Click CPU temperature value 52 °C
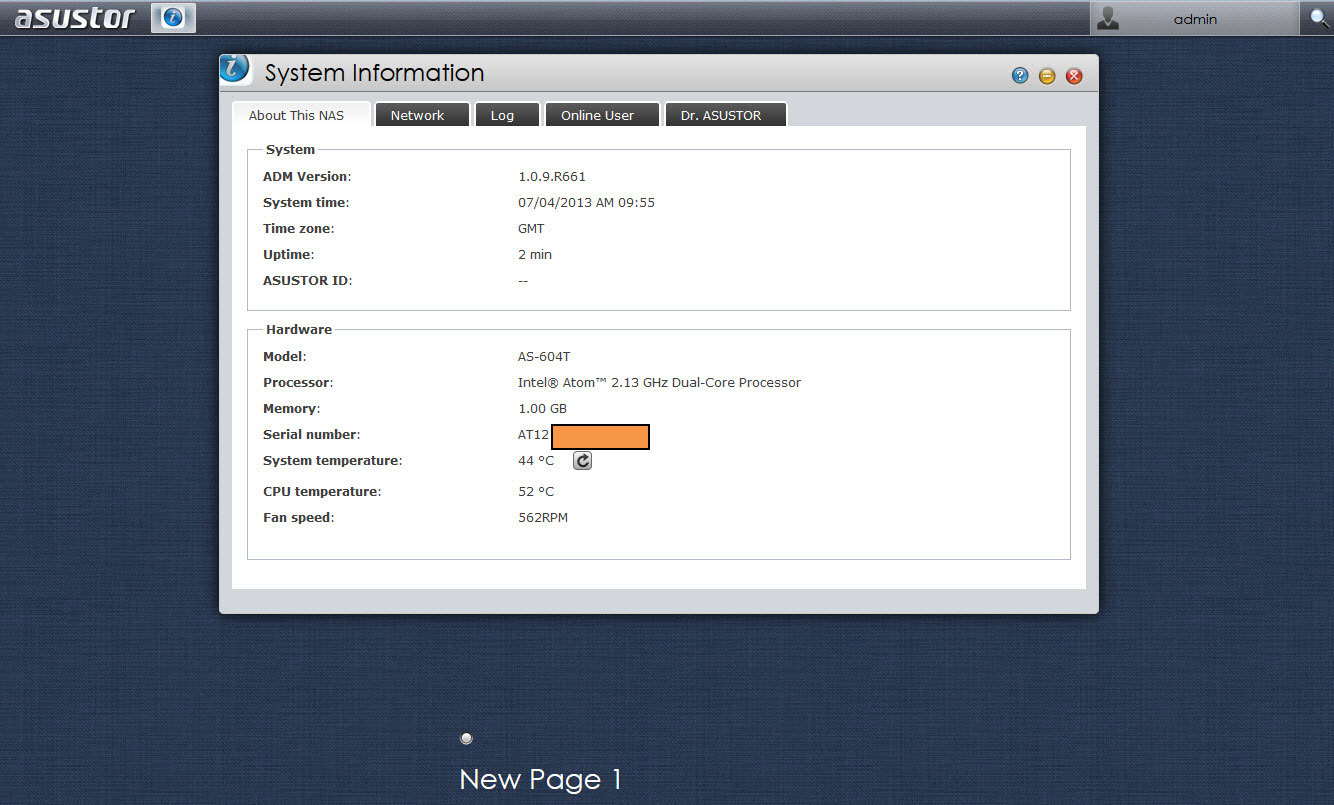The width and height of the screenshot is (1334, 805). tap(536, 491)
